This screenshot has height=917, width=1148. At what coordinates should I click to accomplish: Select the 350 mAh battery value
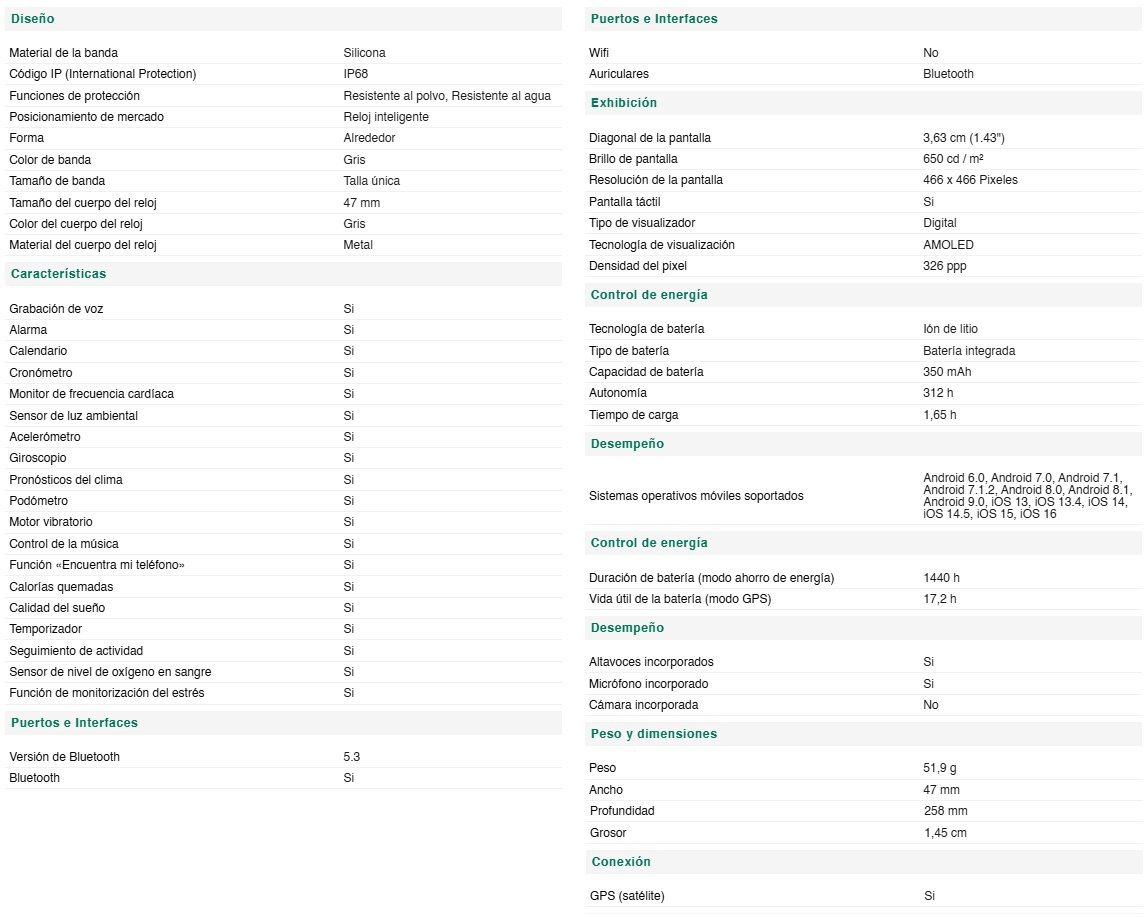pos(947,372)
